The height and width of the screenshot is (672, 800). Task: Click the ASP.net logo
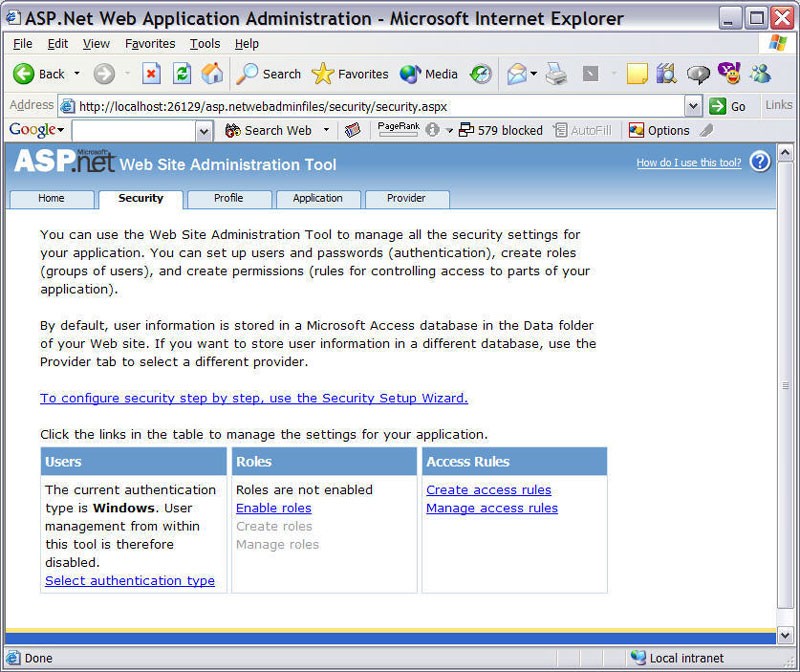(64, 161)
